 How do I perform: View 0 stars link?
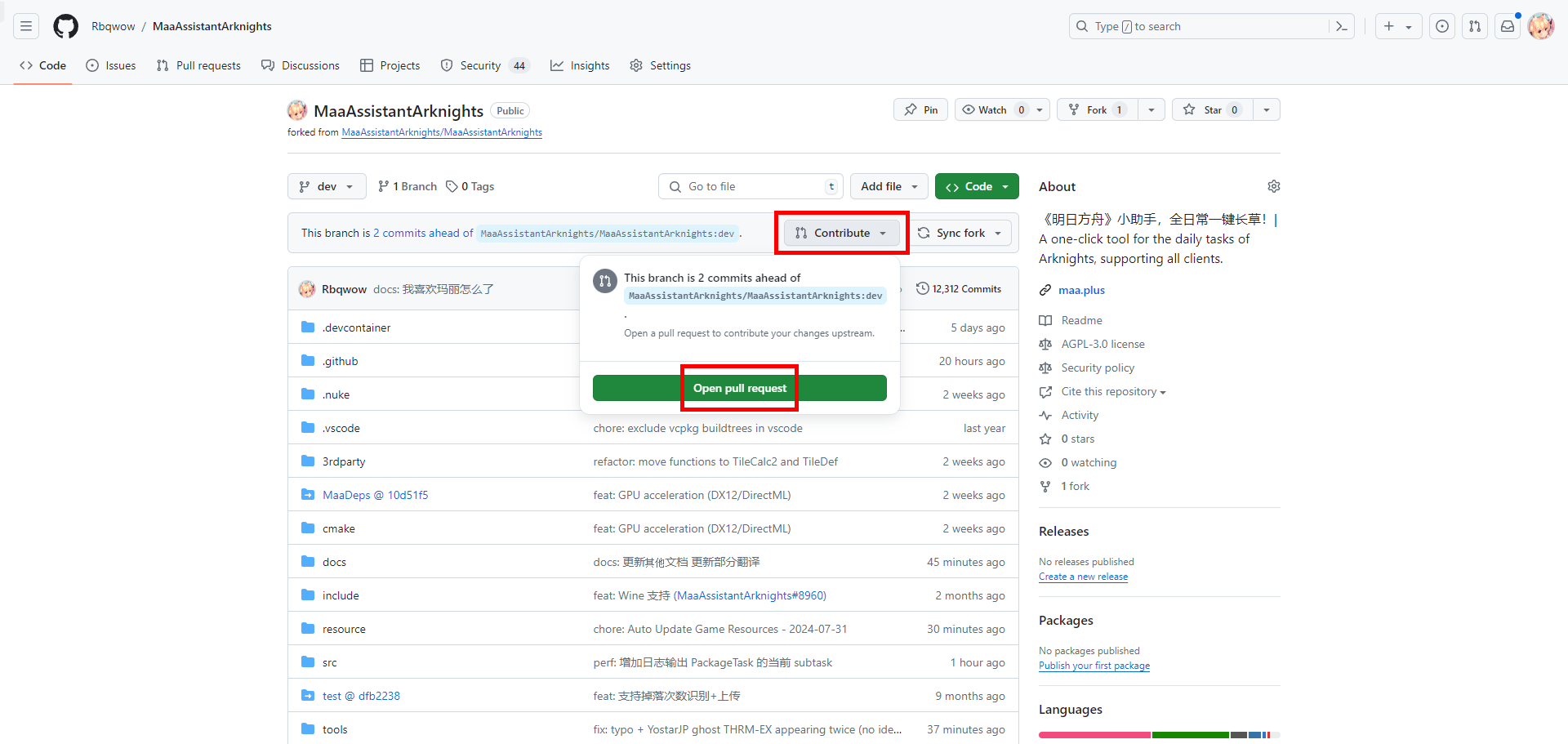1067,439
